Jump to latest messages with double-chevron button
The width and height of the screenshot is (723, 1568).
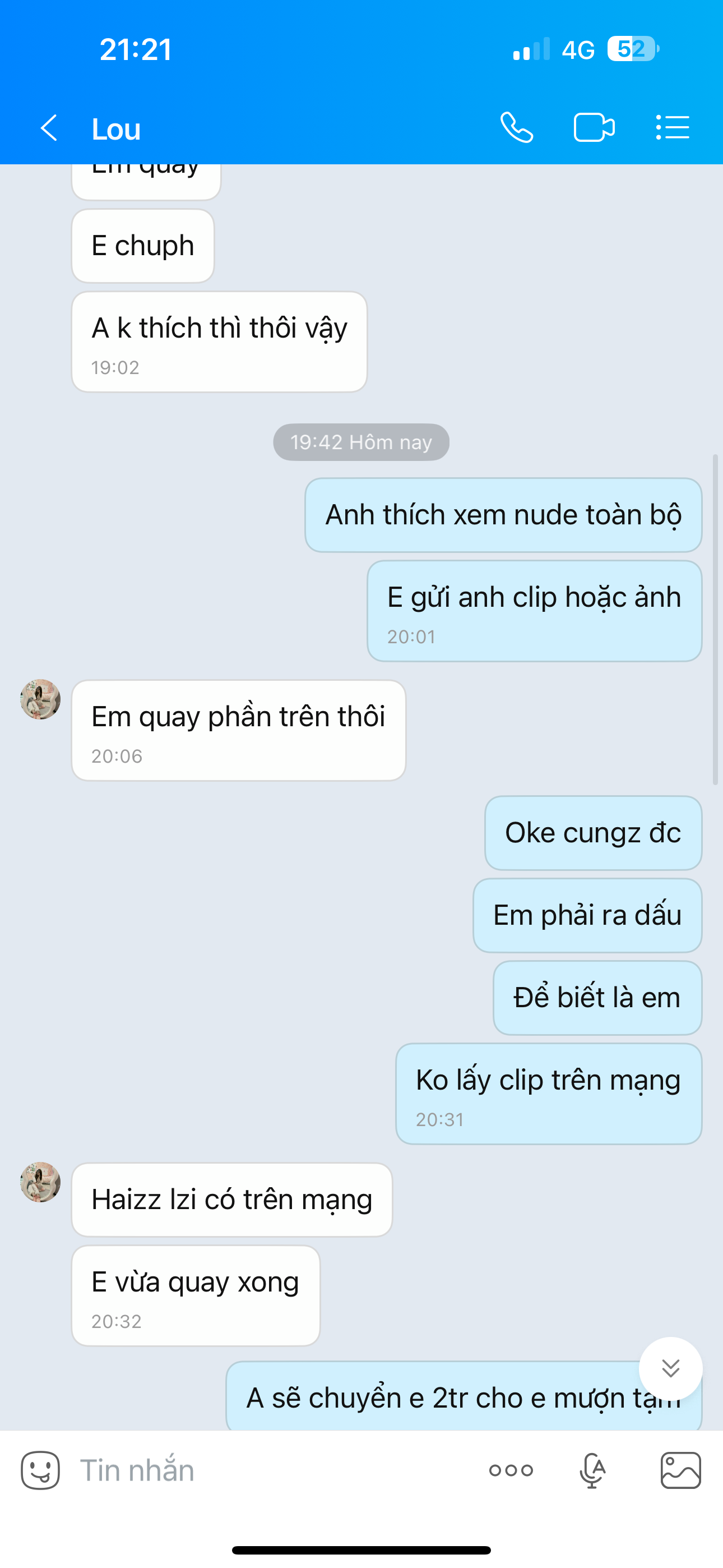(x=671, y=1368)
